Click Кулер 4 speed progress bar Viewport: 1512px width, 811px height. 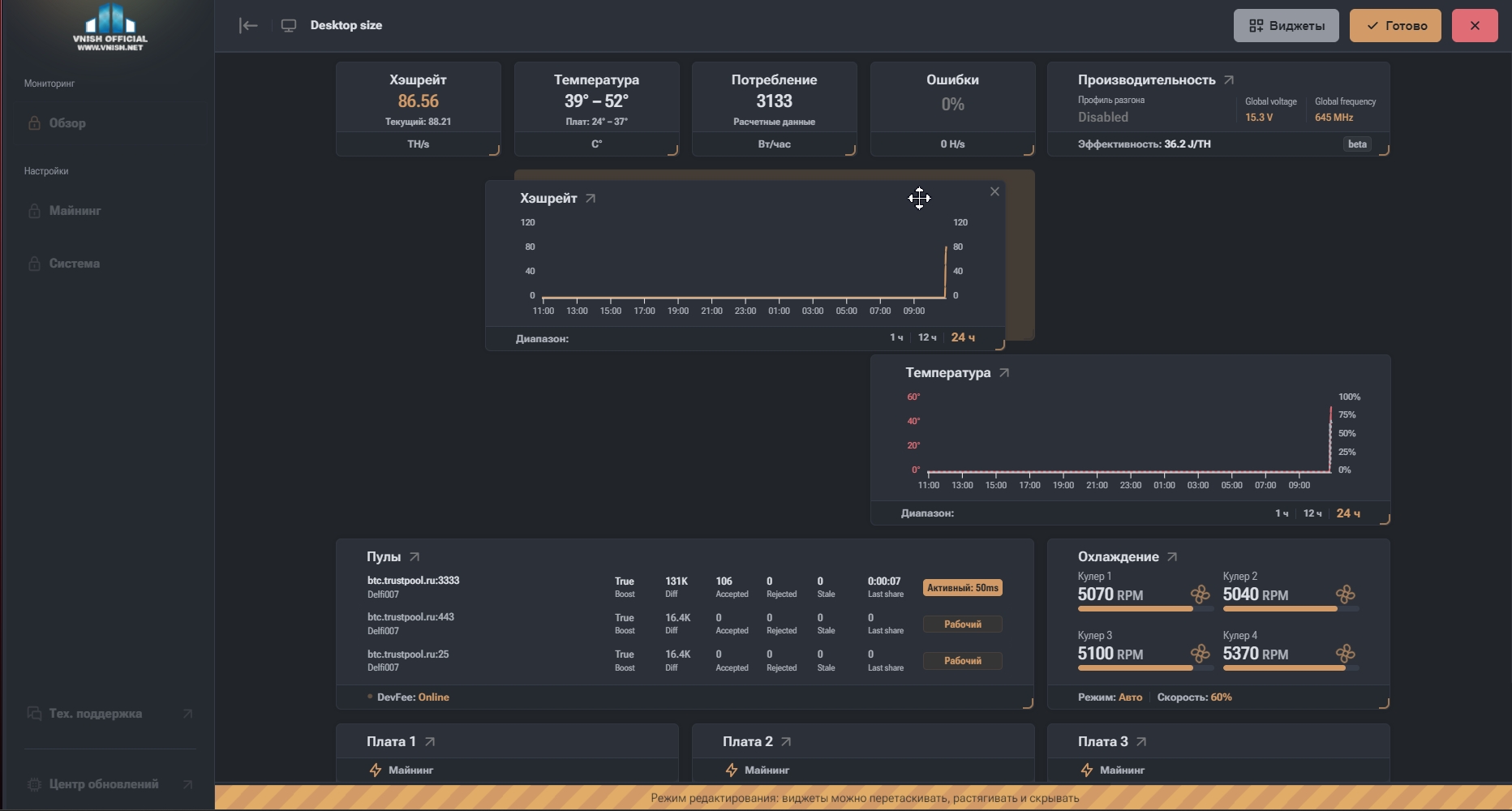tap(1291, 668)
